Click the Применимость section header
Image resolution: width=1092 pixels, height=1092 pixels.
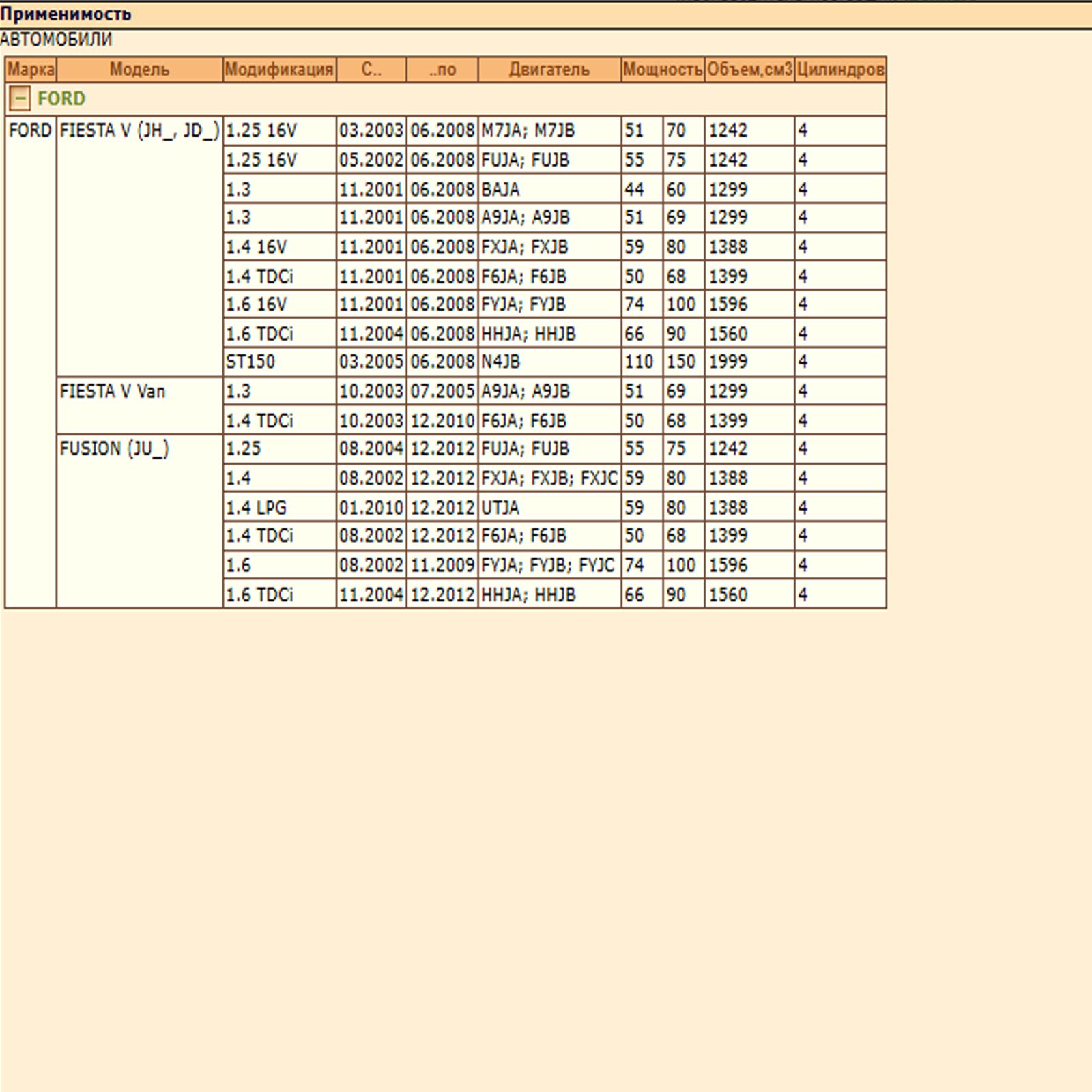(66, 14)
